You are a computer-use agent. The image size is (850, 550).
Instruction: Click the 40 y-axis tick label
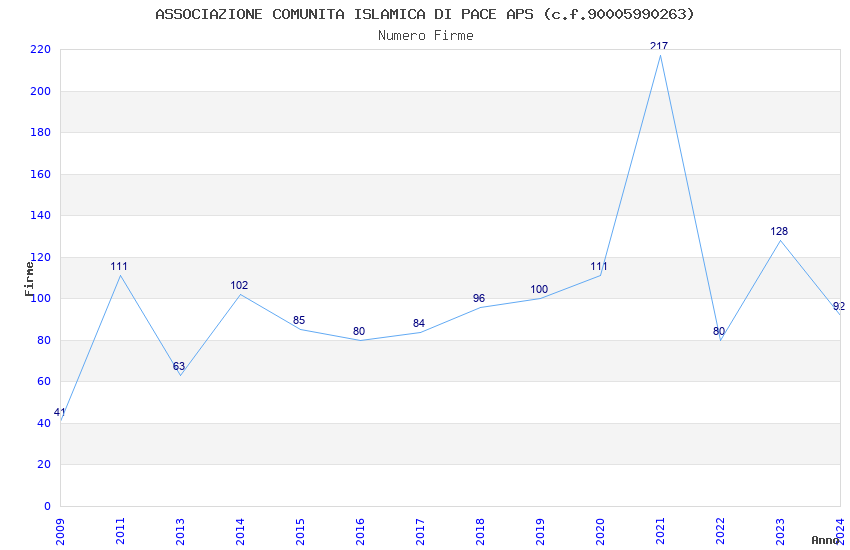pyautogui.click(x=44, y=423)
